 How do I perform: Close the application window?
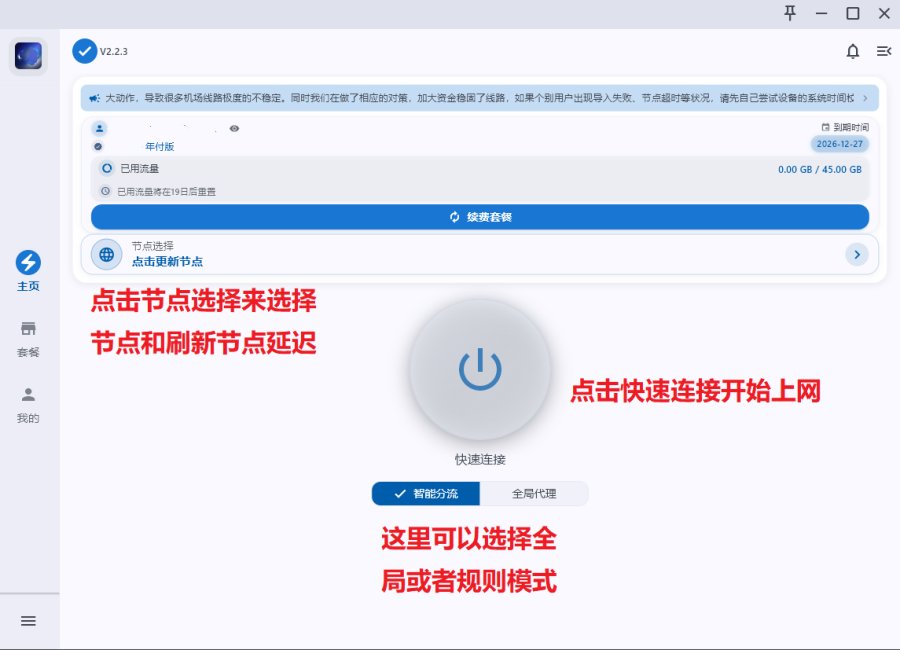click(884, 13)
